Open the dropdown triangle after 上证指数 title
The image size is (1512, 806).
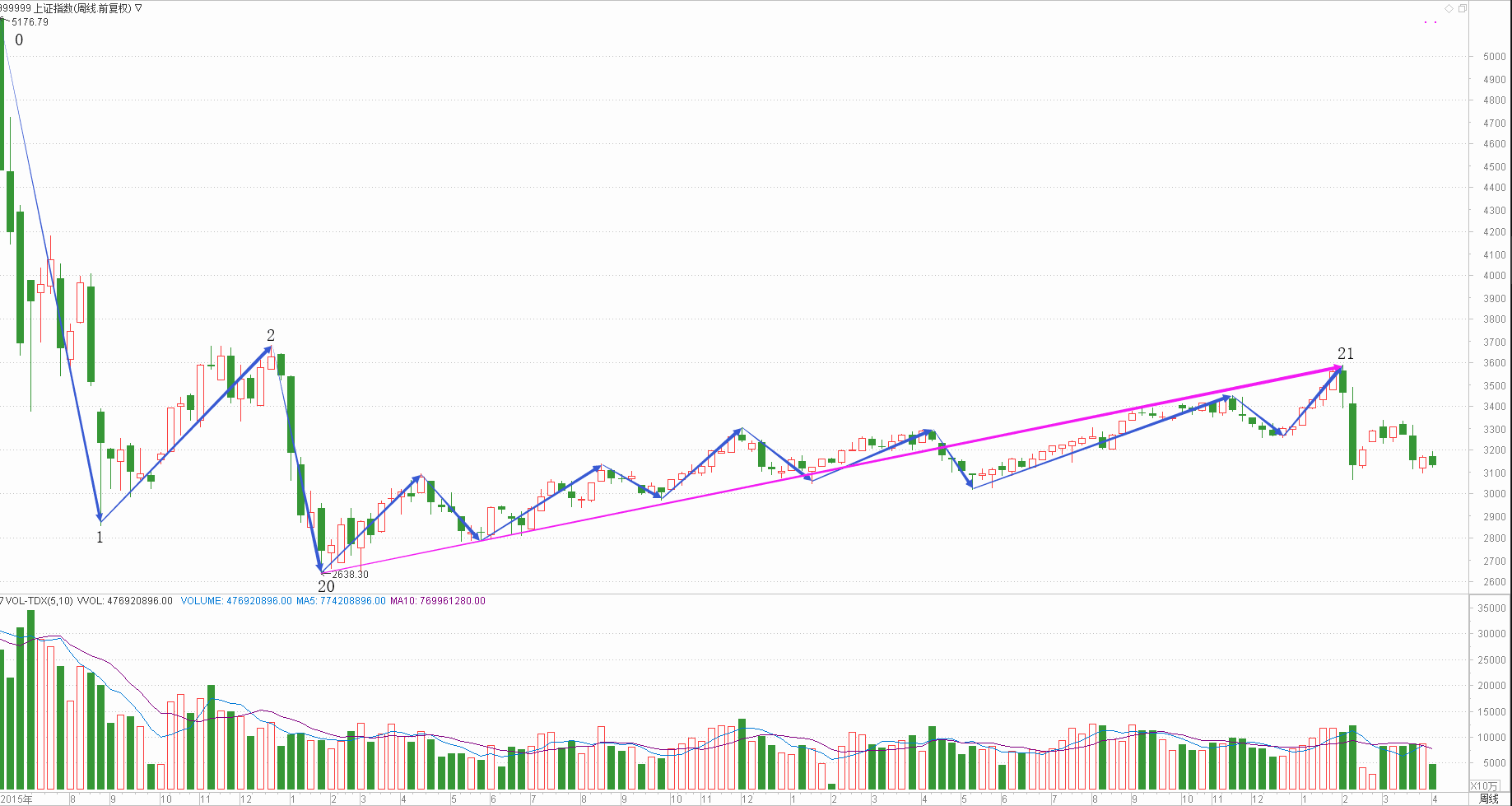click(x=138, y=8)
